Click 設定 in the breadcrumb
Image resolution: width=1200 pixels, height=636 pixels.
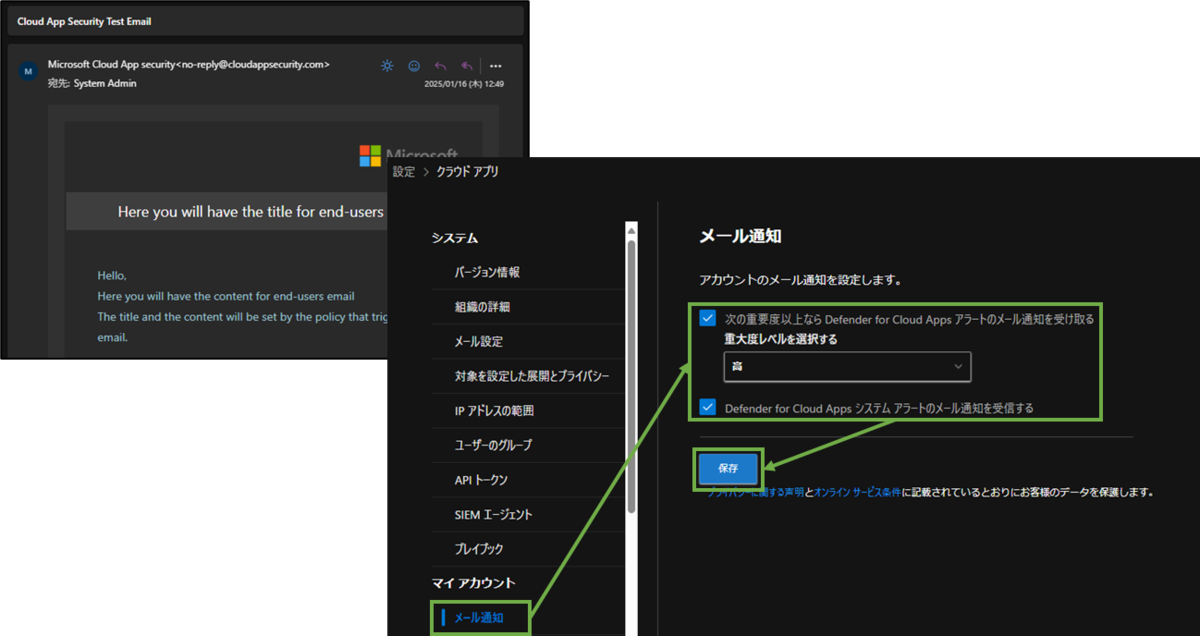point(404,172)
